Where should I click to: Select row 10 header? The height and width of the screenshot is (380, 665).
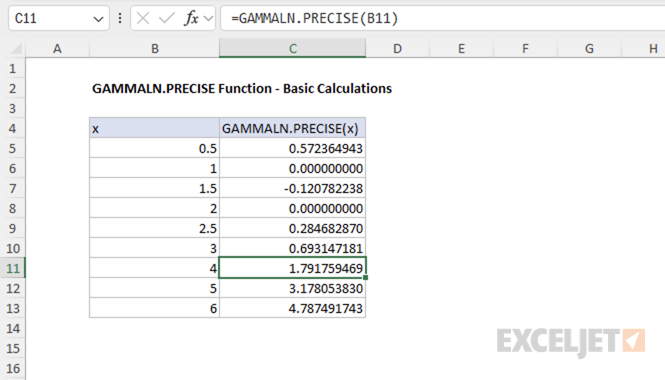click(x=13, y=248)
